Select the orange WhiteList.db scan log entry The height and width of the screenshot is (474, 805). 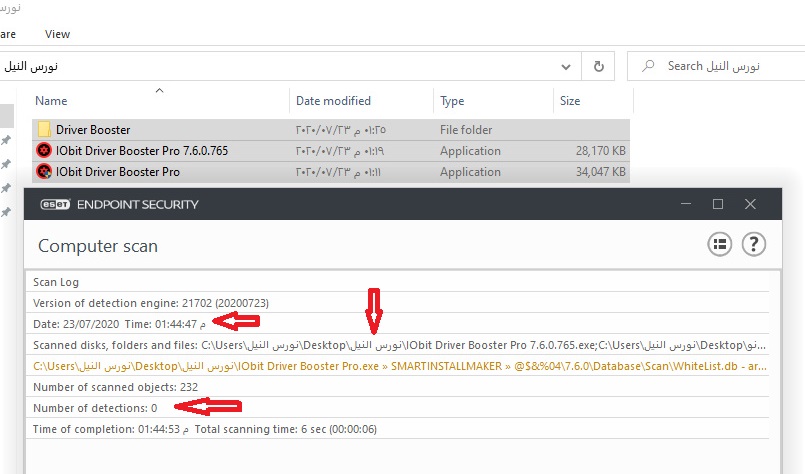(x=400, y=367)
